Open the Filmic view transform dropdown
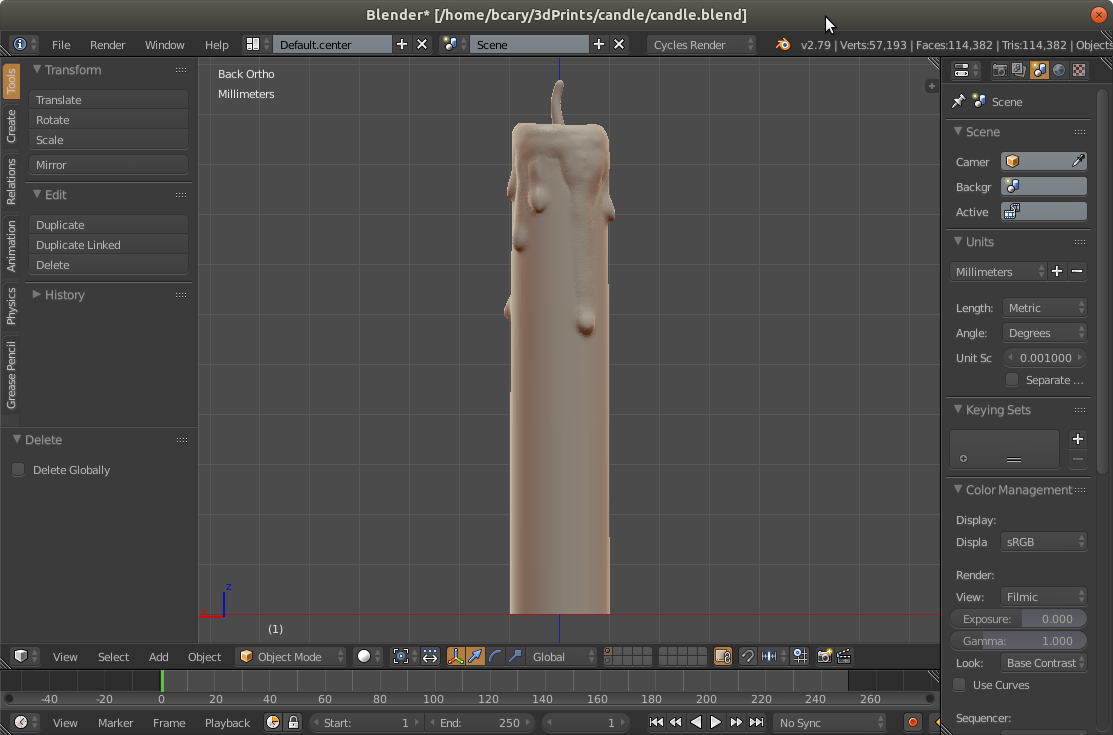 (x=1043, y=597)
